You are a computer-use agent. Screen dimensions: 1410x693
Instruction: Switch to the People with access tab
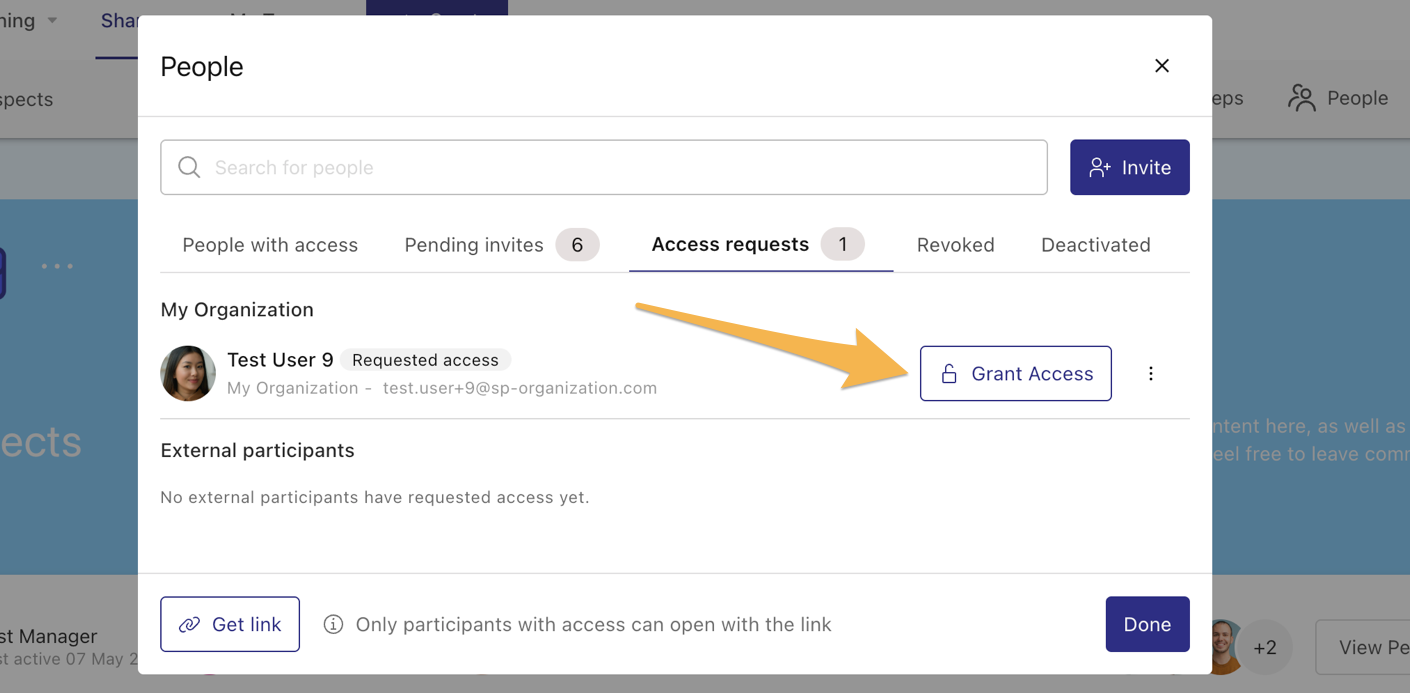pyautogui.click(x=269, y=244)
